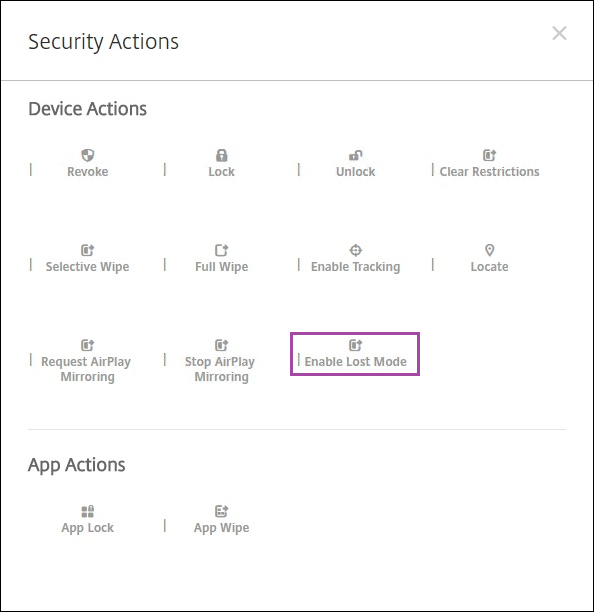Click the Enable Tracking crosshair icon
Viewport: 594px width, 612px height.
click(x=356, y=250)
